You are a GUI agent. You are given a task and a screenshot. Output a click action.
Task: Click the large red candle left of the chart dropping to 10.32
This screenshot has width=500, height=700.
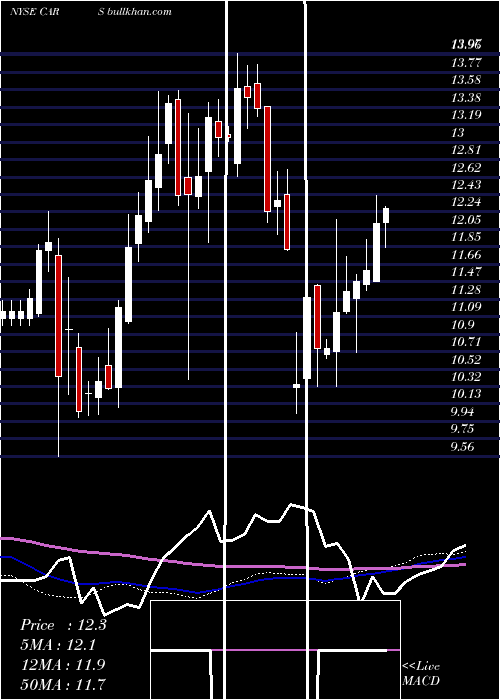(58, 316)
